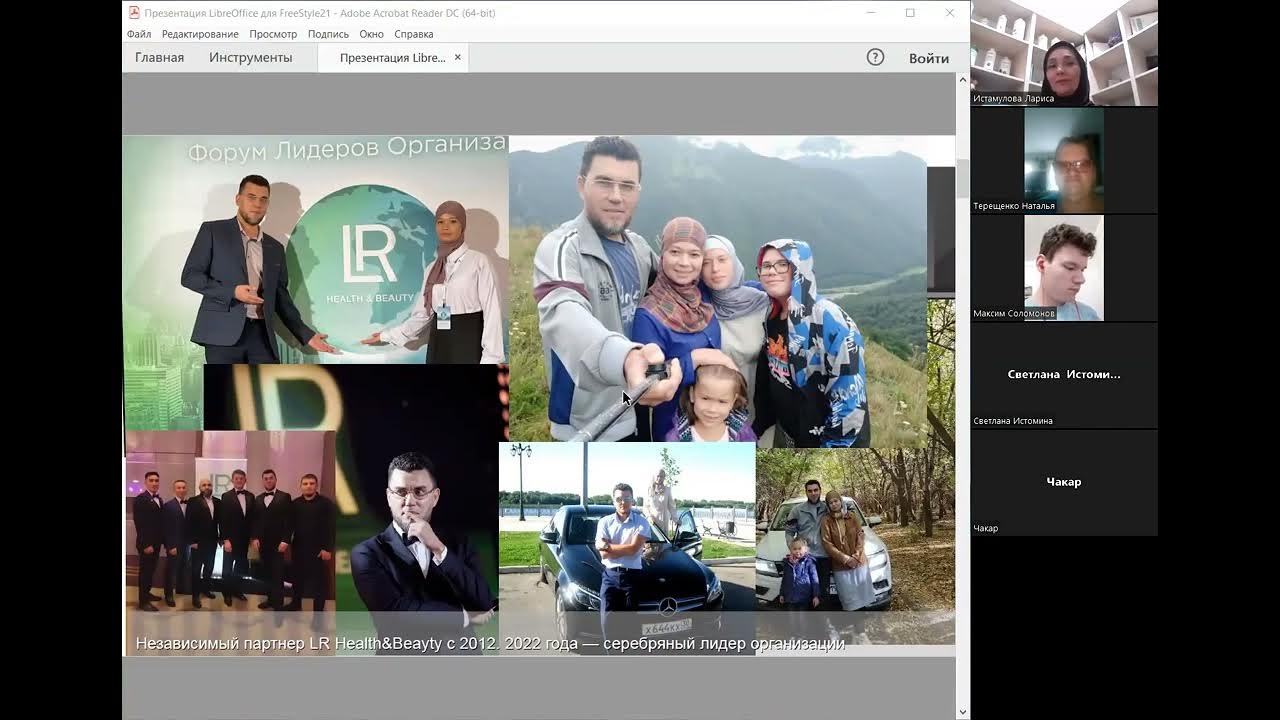This screenshot has height=720, width=1280.
Task: Open the help question mark icon
Action: 875,57
